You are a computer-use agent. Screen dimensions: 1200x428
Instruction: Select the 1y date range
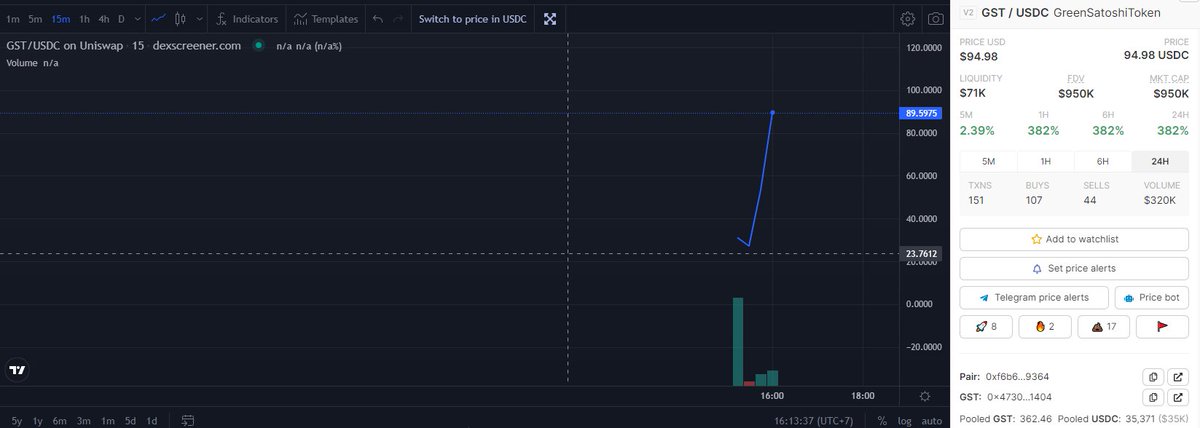37,420
